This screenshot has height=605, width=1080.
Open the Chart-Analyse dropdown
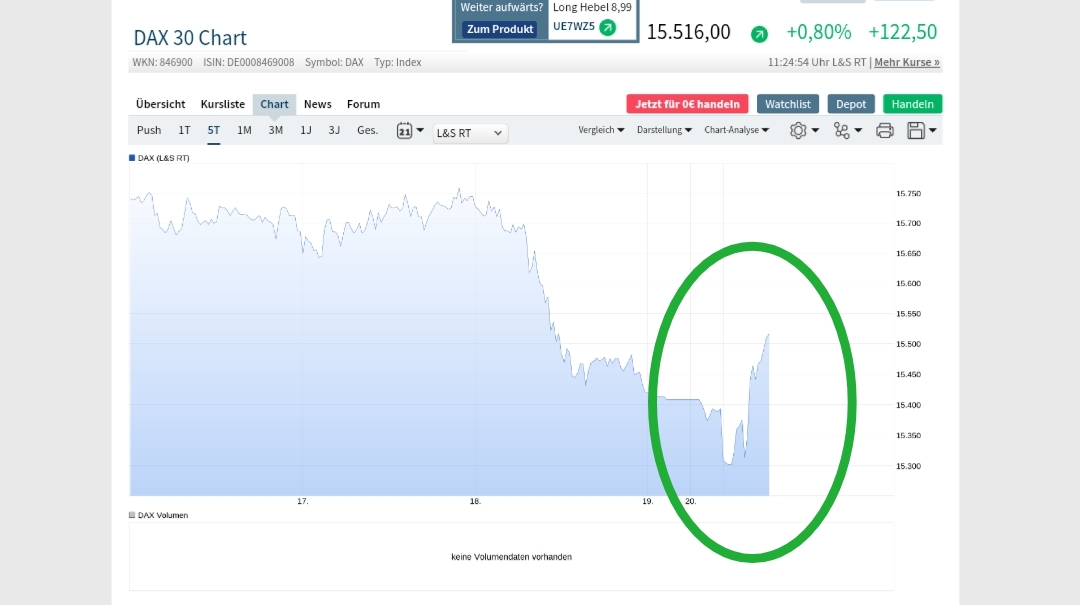[x=736, y=130]
